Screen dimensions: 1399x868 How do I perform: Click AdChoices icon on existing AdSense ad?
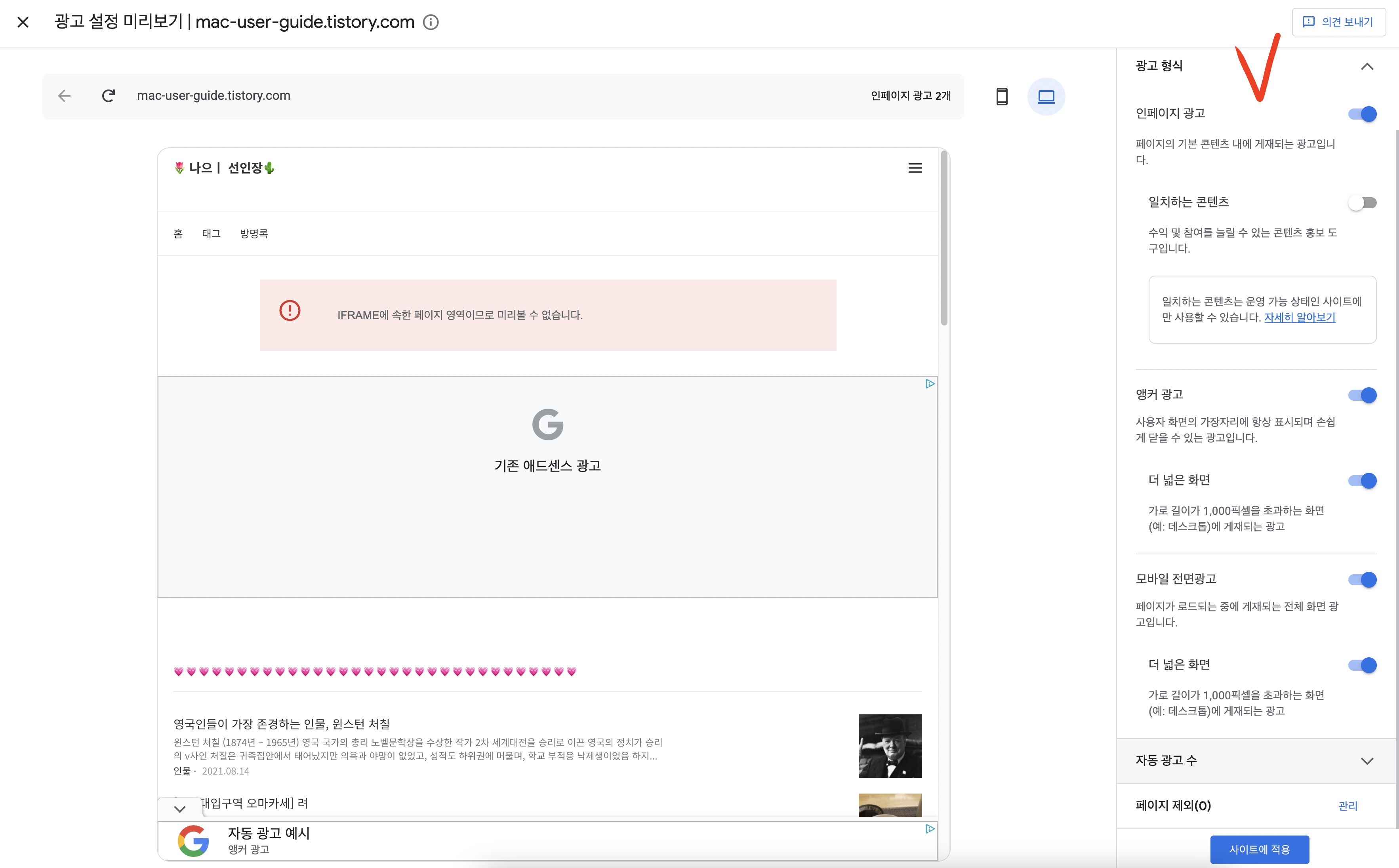point(929,384)
